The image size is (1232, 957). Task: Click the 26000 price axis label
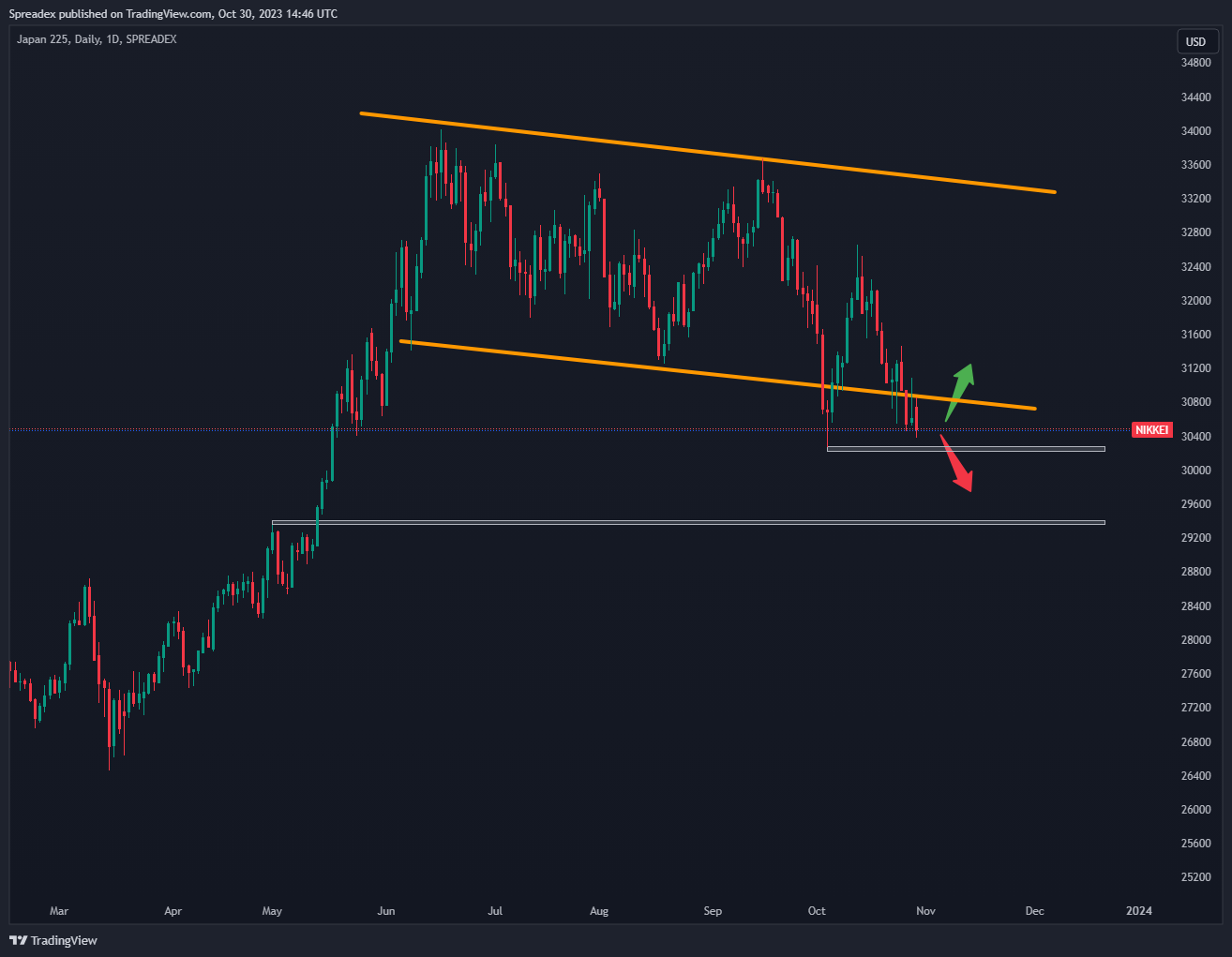(x=1196, y=810)
